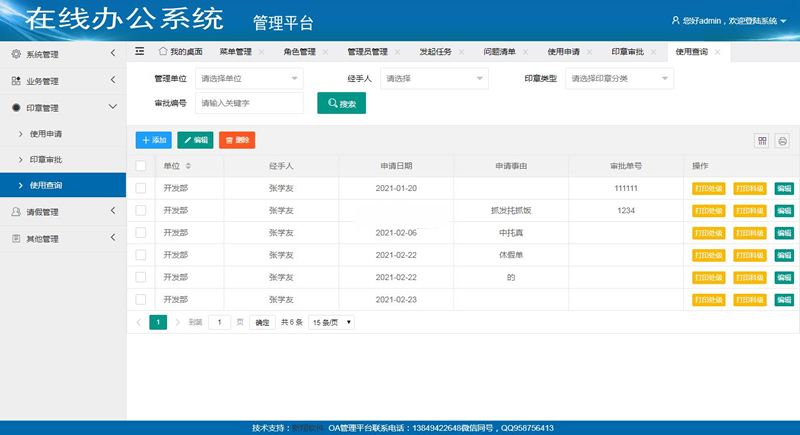Click the home icon on 我的桌面 tab
This screenshot has height=435, width=800.
point(163,51)
